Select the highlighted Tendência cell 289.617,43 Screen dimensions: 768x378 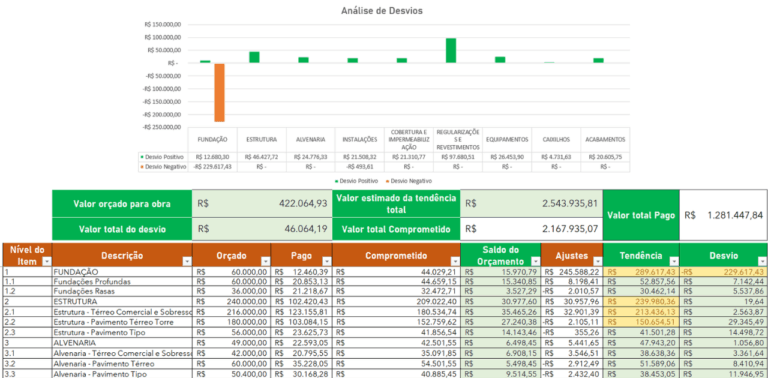[641, 272]
